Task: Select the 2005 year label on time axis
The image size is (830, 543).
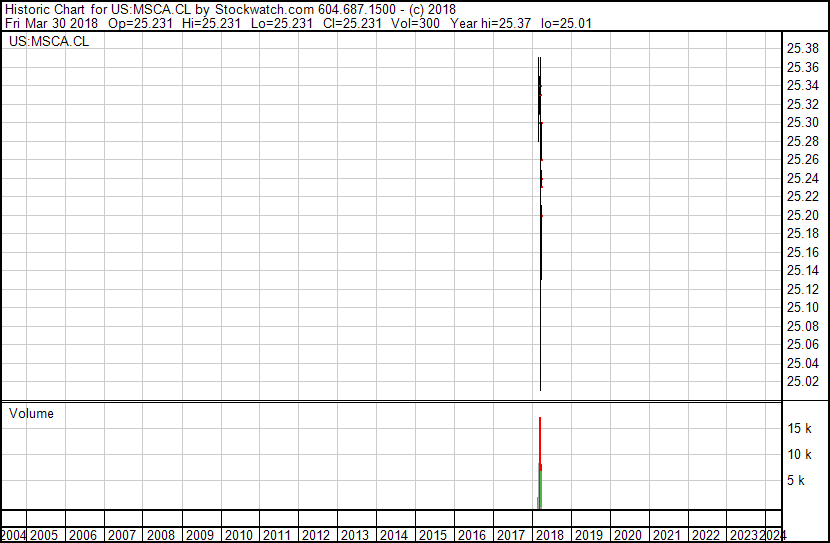Action: (43, 535)
